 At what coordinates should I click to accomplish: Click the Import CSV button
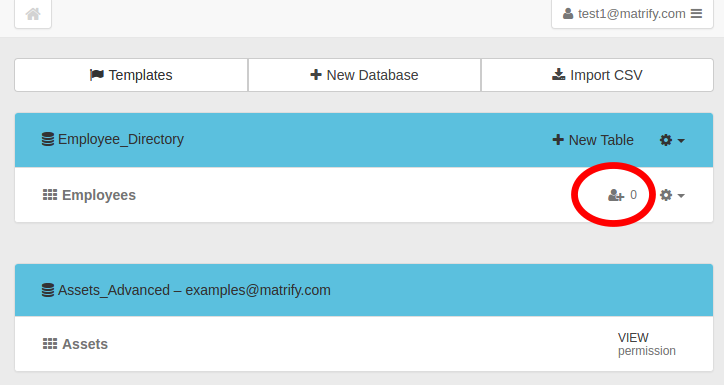coord(597,75)
